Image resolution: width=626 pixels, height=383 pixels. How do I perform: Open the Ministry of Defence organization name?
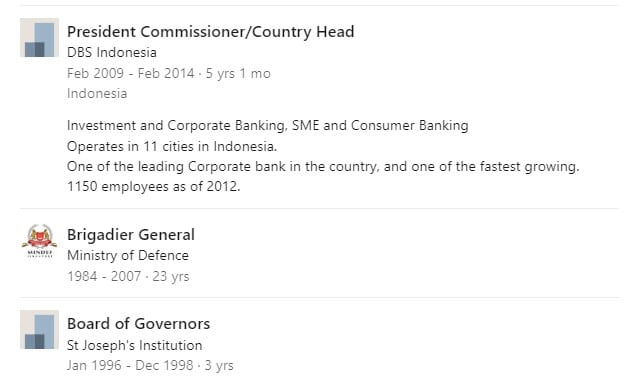pyautogui.click(x=128, y=256)
